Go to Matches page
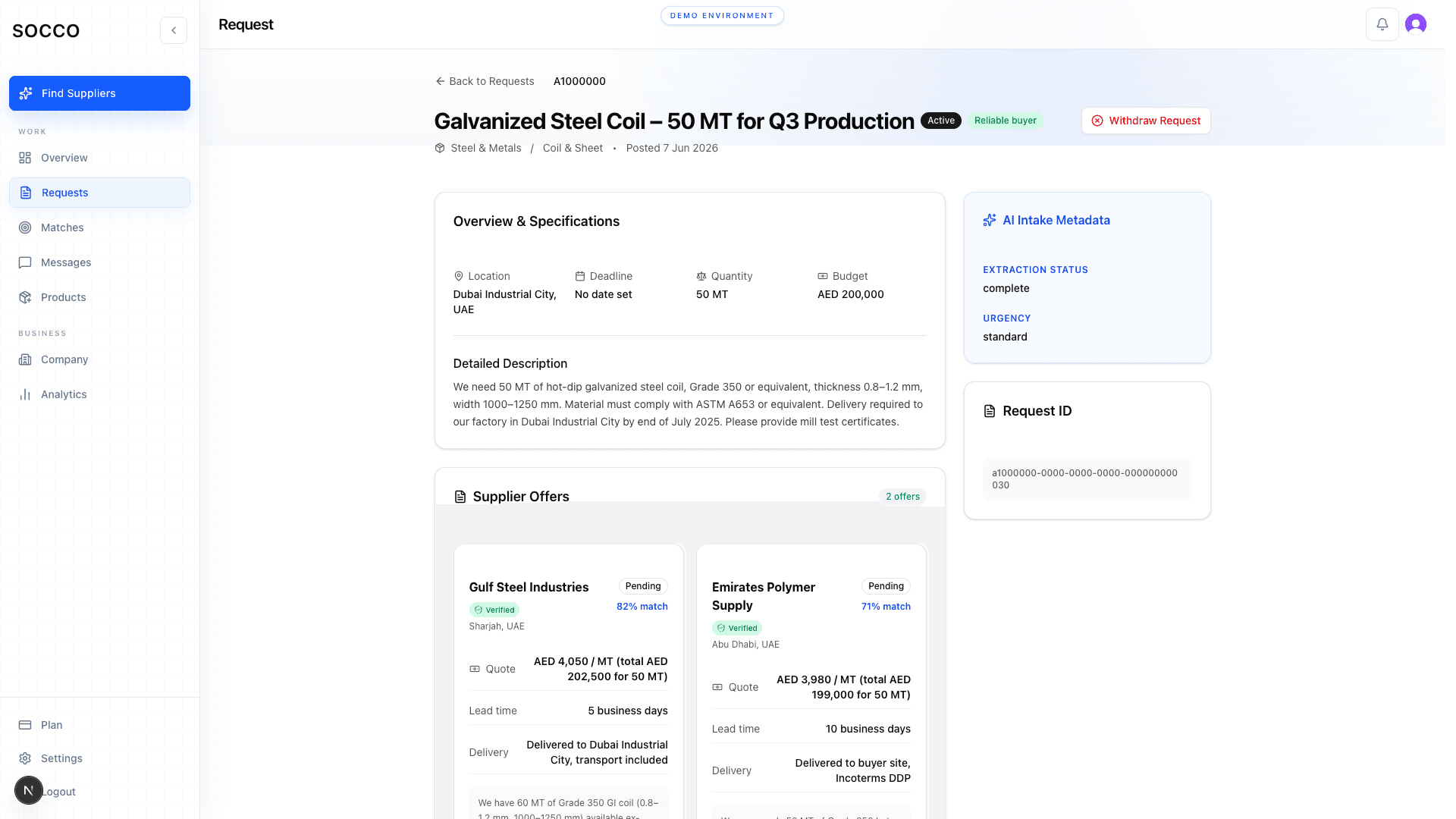1456x819 pixels. [99, 227]
